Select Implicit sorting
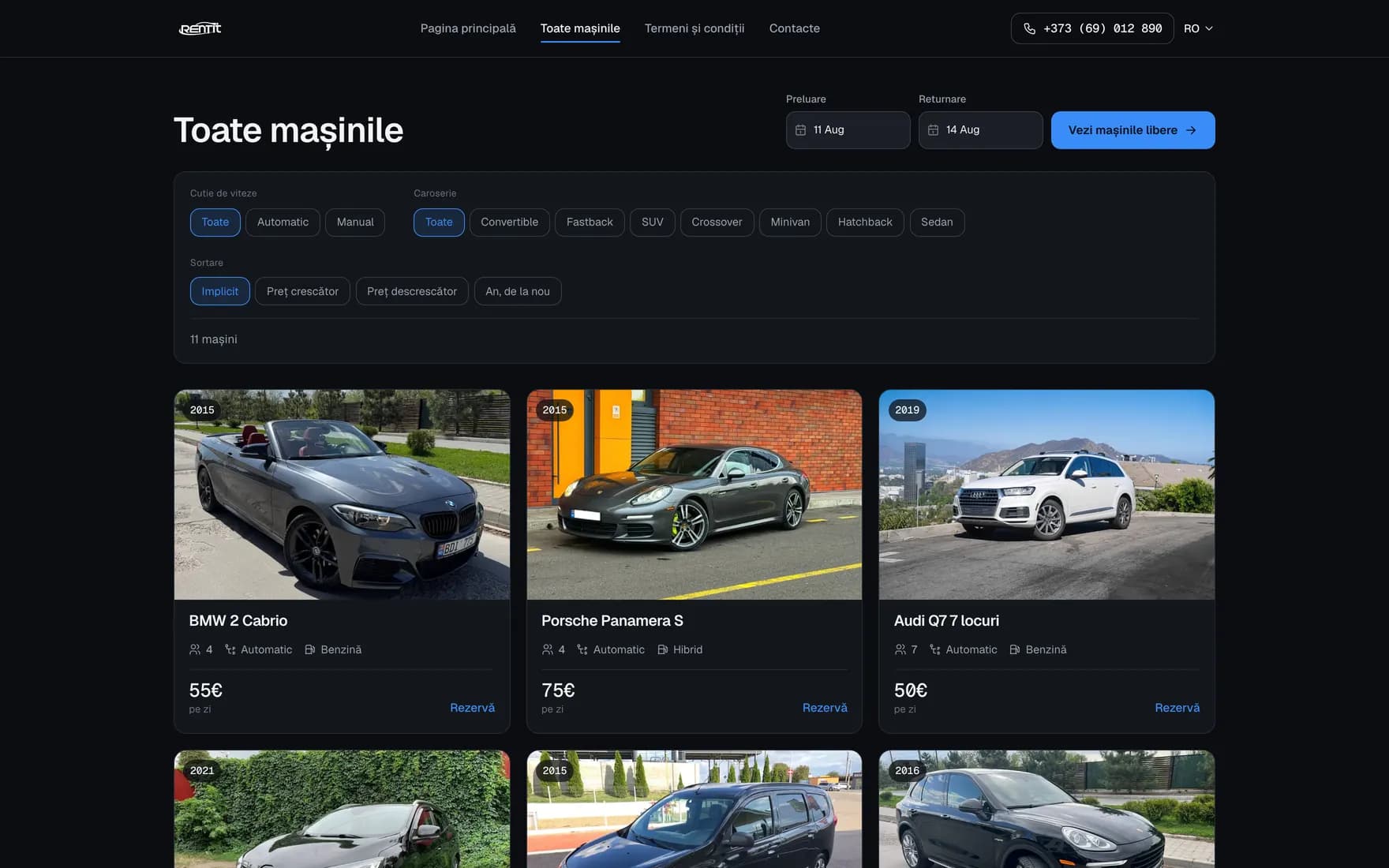Image resolution: width=1389 pixels, height=868 pixels. tap(220, 291)
